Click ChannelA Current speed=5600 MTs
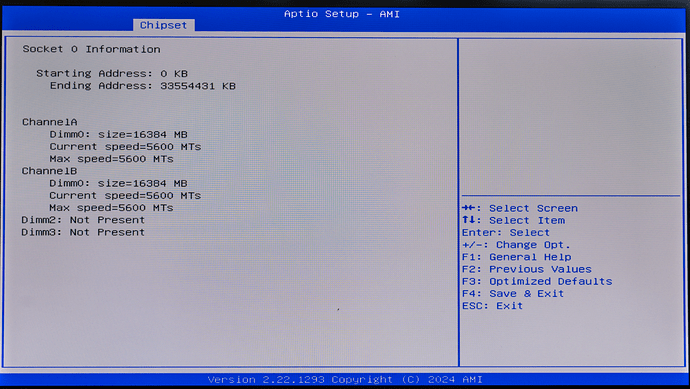 pyautogui.click(x=125, y=147)
